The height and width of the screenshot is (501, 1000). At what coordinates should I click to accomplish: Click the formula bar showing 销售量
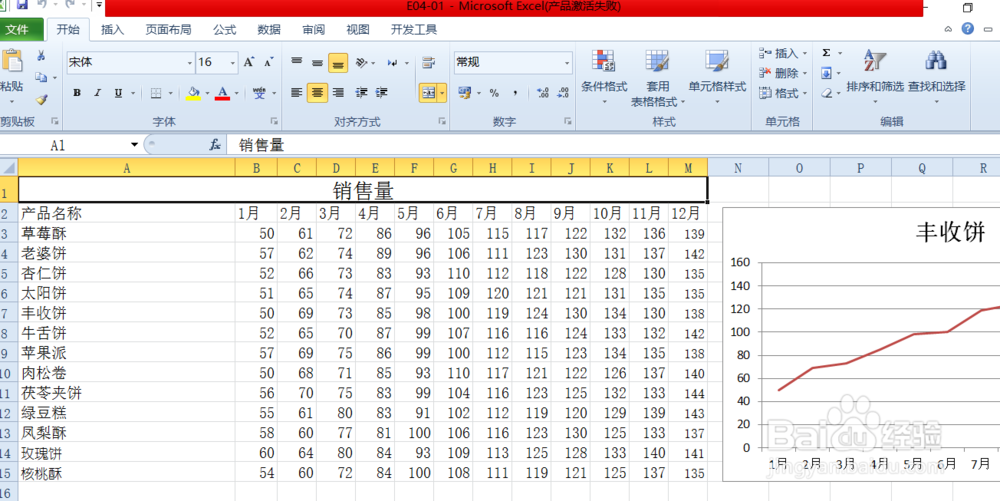click(612, 145)
